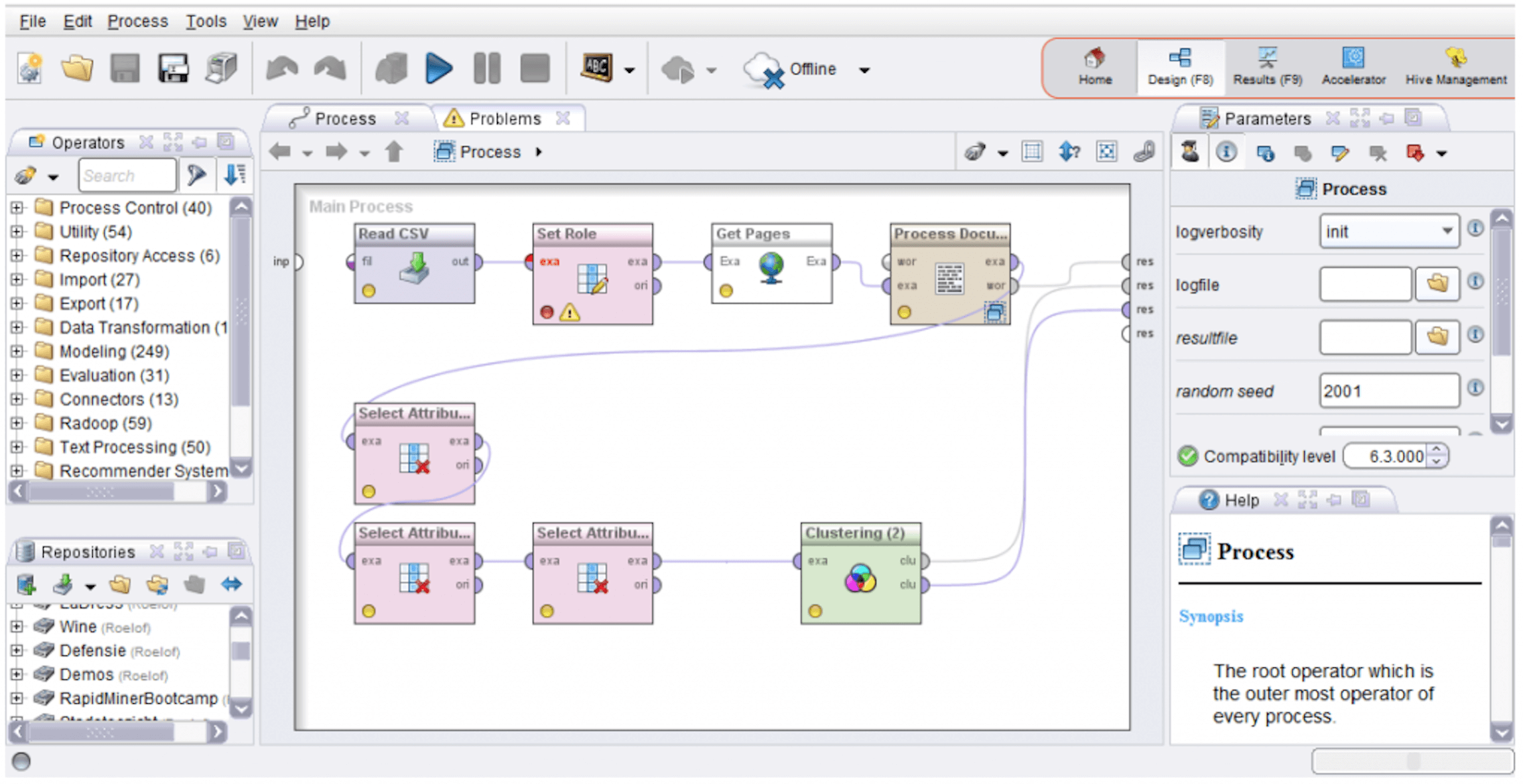Click the Set Role warning triangle
The width and height of the screenshot is (1523, 784).
(x=569, y=312)
